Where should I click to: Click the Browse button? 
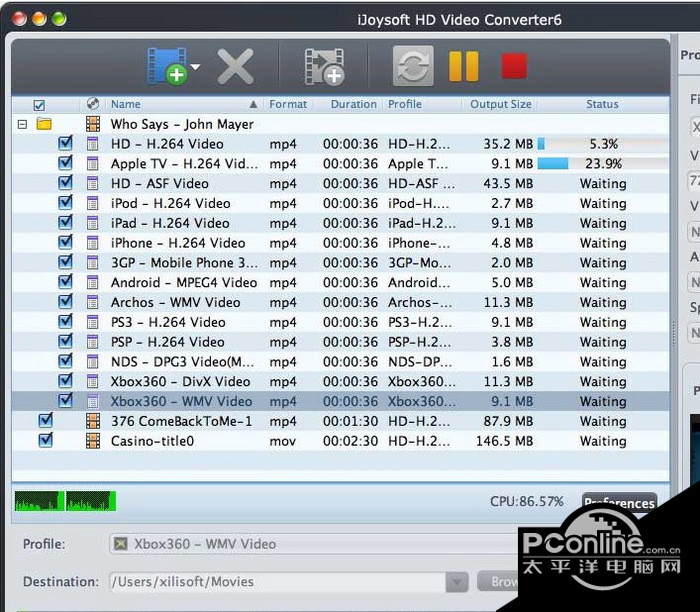(499, 582)
